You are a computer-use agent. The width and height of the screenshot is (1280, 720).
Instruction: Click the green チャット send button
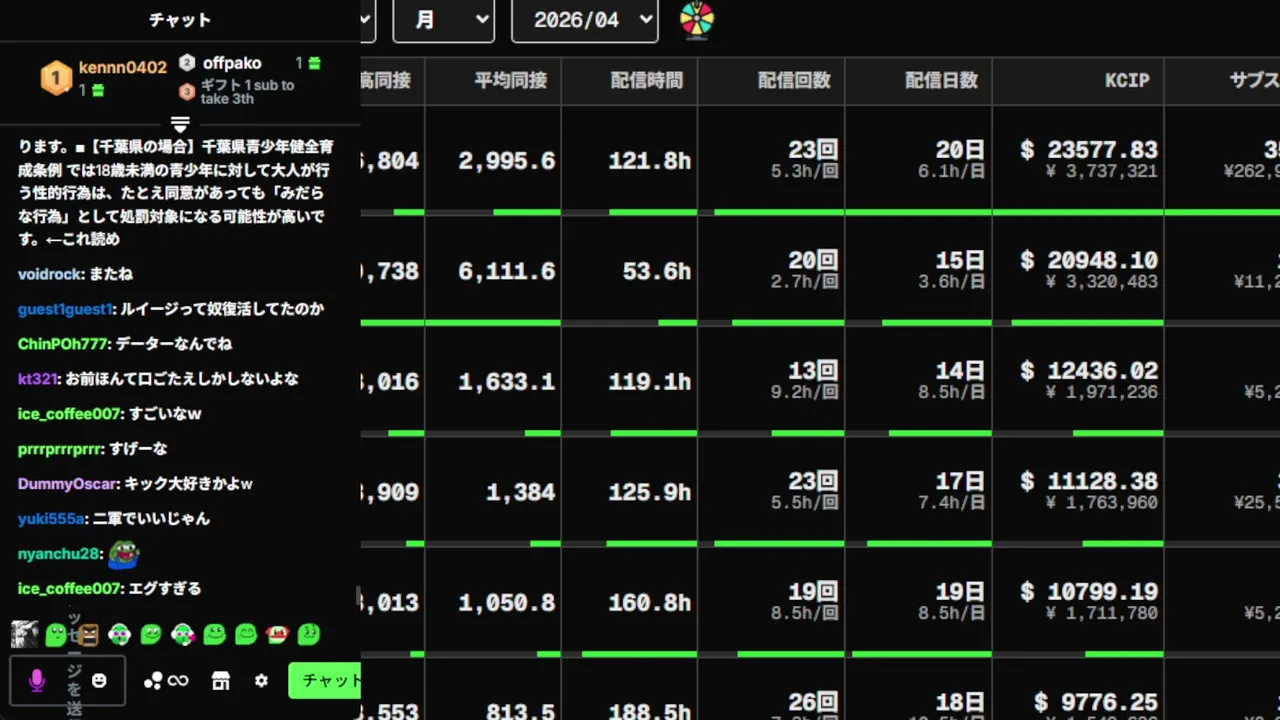click(325, 681)
